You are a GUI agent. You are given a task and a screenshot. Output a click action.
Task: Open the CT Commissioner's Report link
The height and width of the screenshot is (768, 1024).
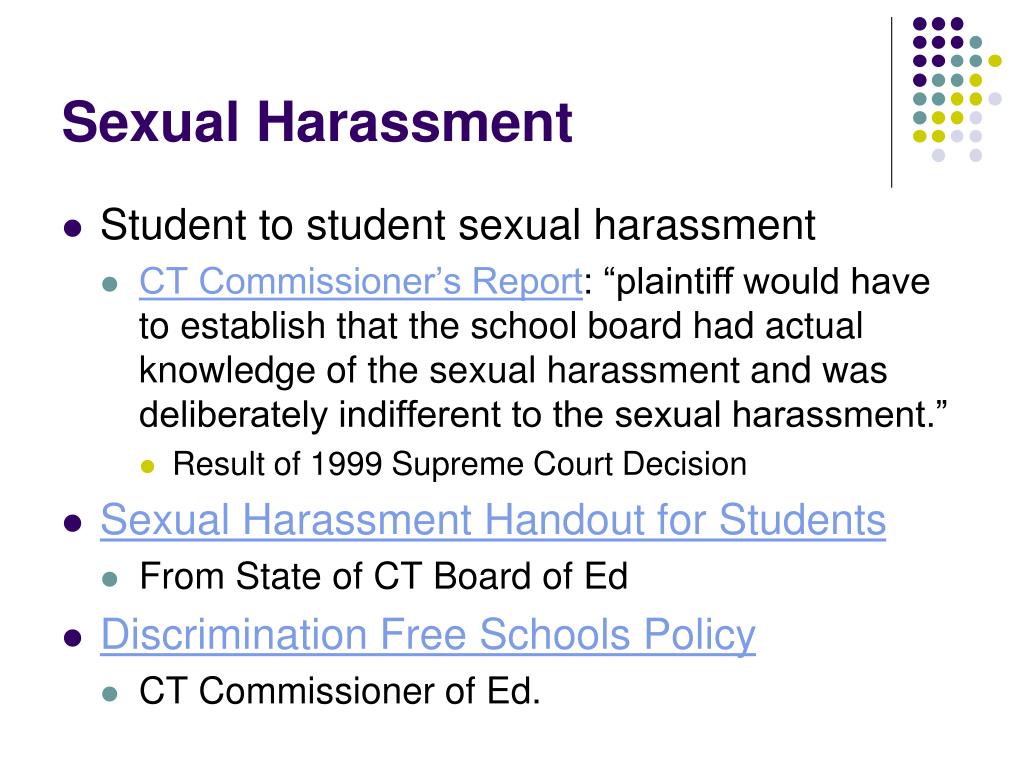coord(360,281)
